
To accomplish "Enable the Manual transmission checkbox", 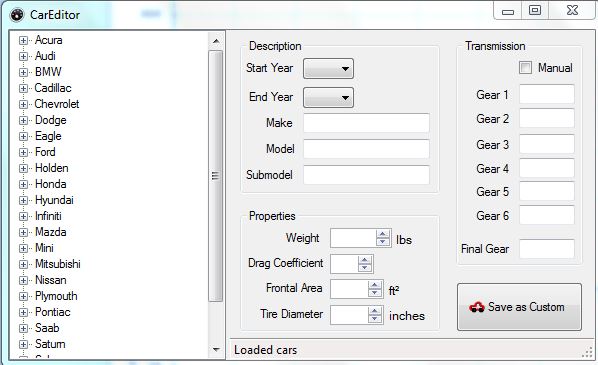I will [x=525, y=68].
